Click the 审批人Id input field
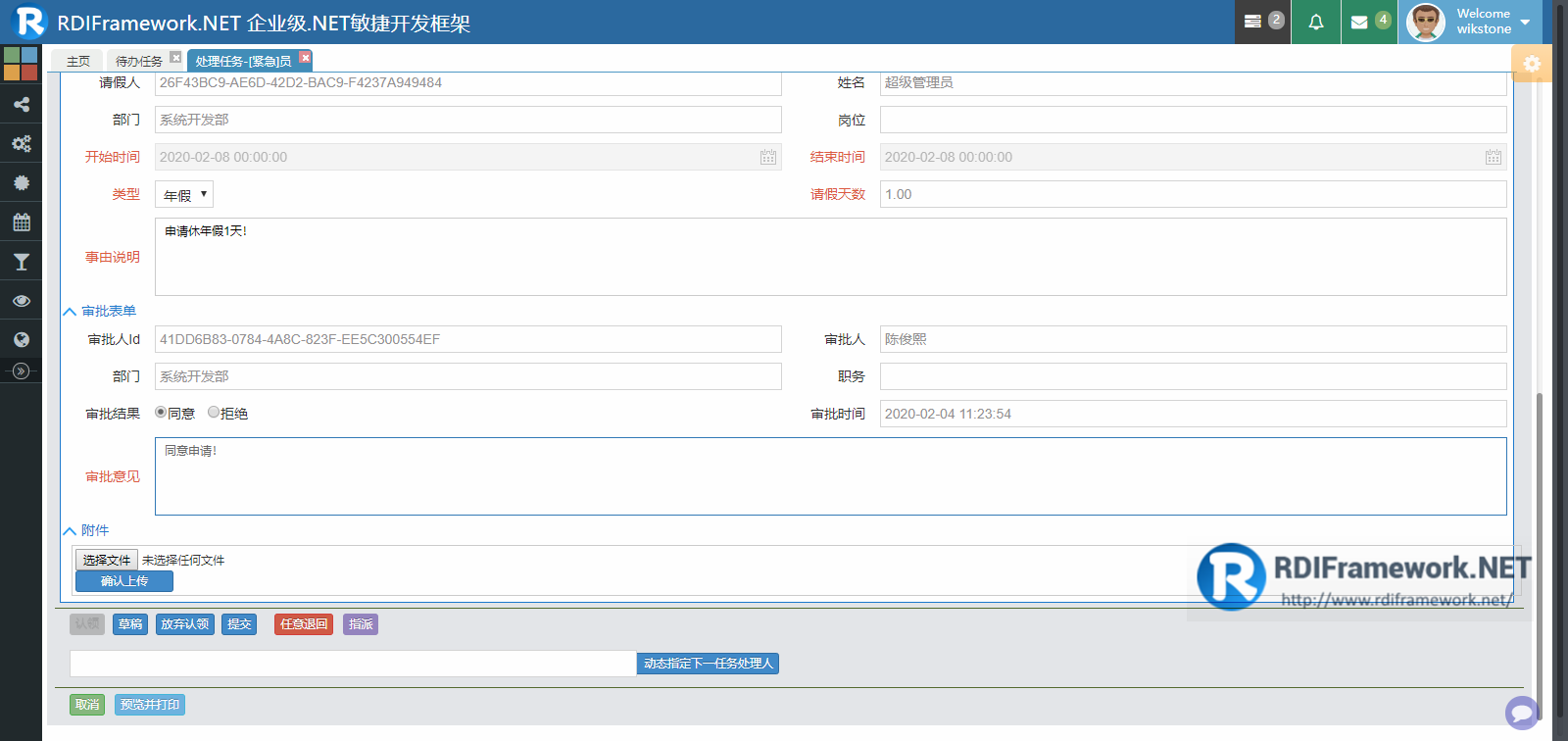This screenshot has width=1568, height=741. pos(468,339)
